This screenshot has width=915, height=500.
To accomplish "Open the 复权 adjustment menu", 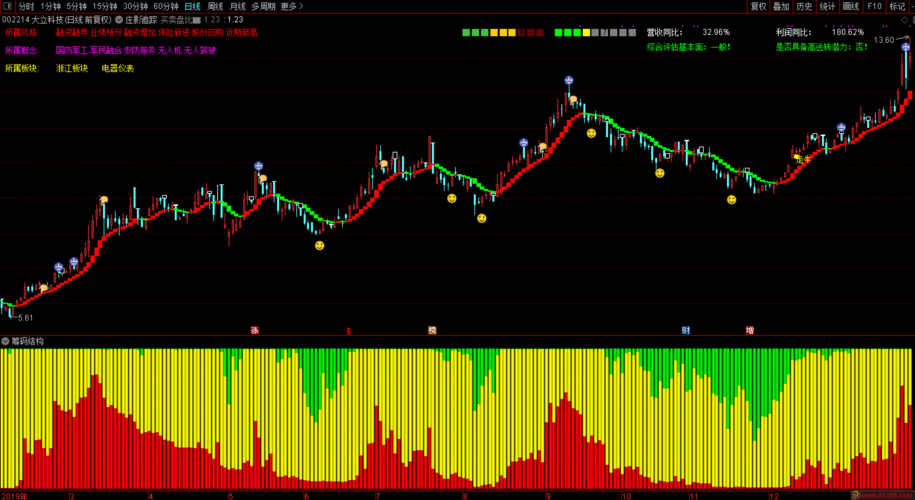I will 758,6.
